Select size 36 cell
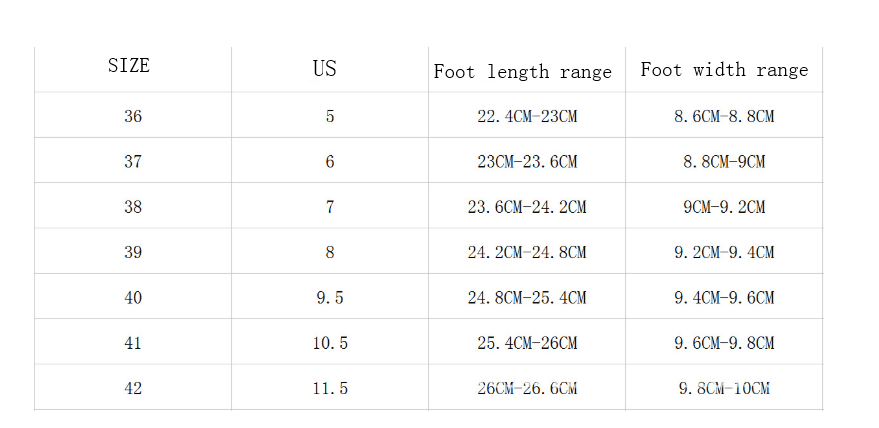This screenshot has height=428, width=879. [133, 116]
